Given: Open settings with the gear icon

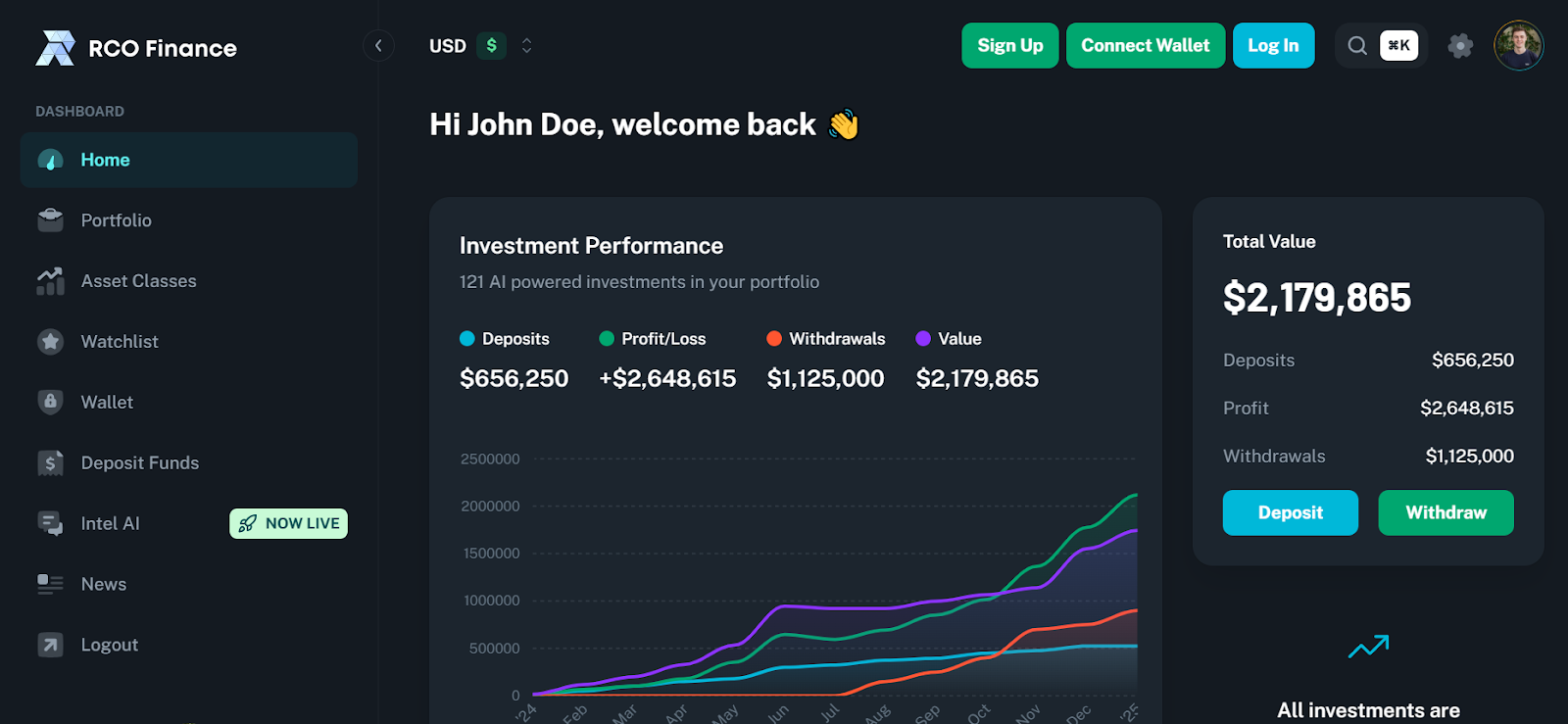Looking at the screenshot, I should click(1460, 46).
